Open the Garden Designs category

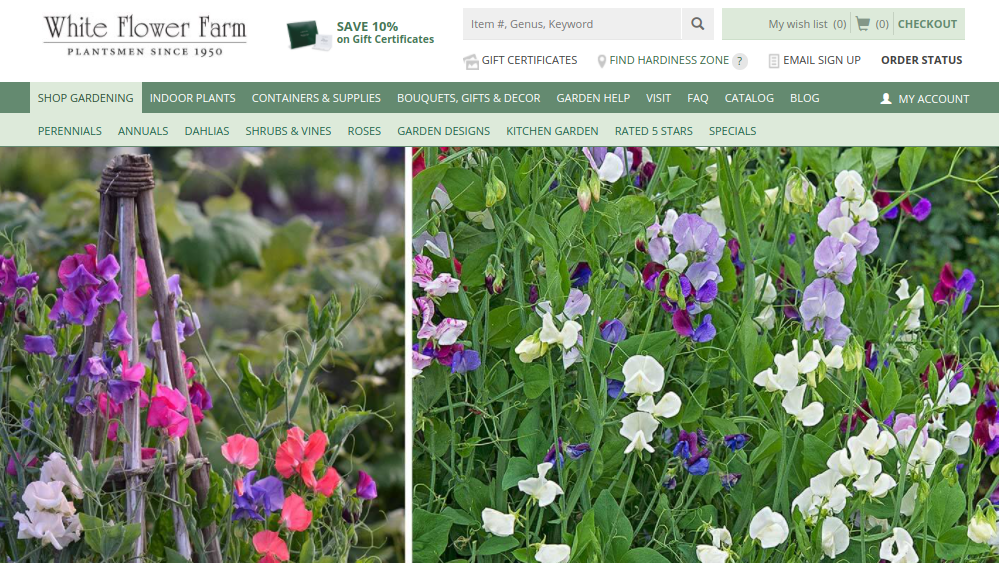click(x=443, y=131)
